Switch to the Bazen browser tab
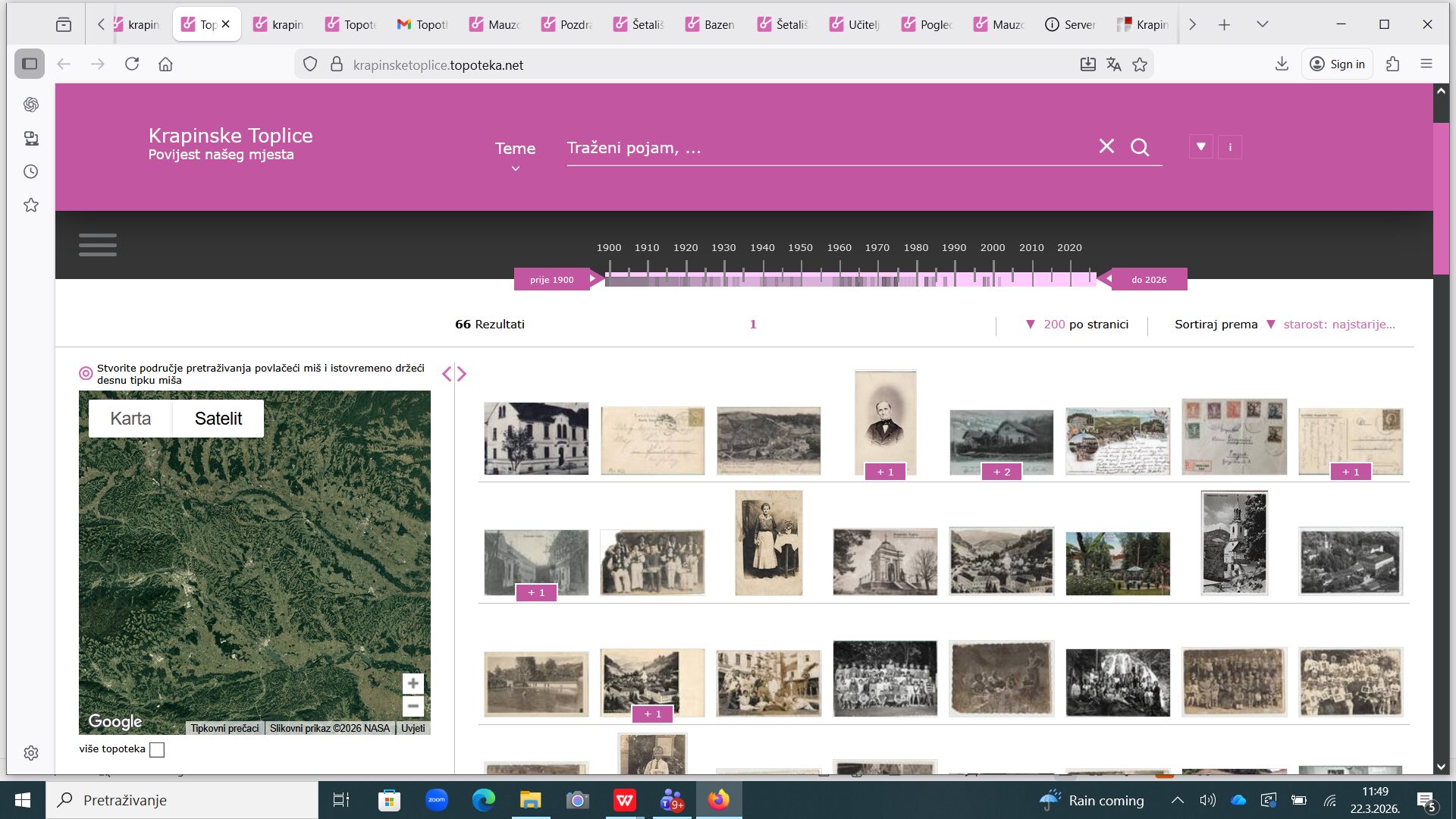This screenshot has height=819, width=1456. coord(710,24)
